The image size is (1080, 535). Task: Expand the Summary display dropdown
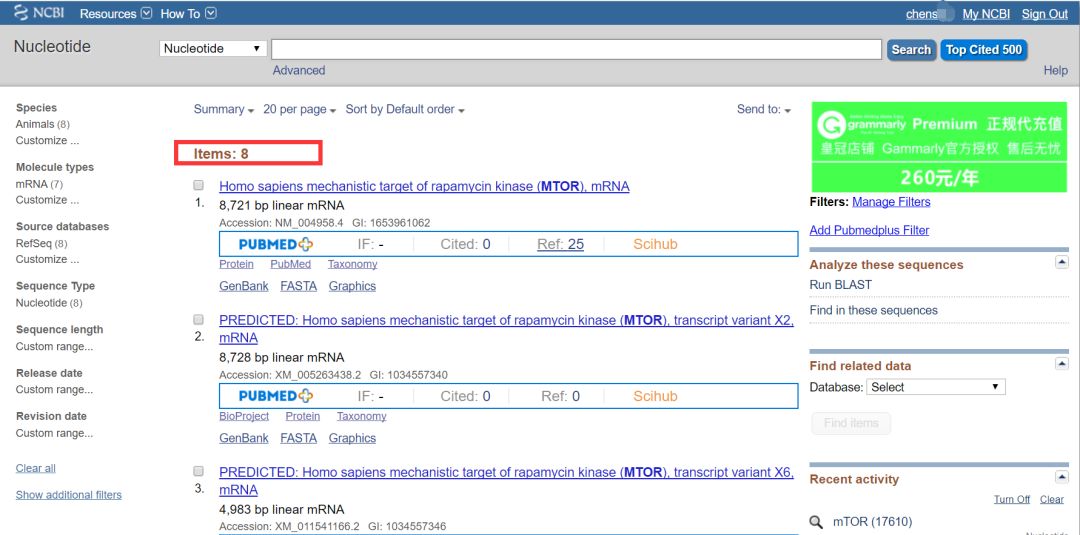pos(224,109)
